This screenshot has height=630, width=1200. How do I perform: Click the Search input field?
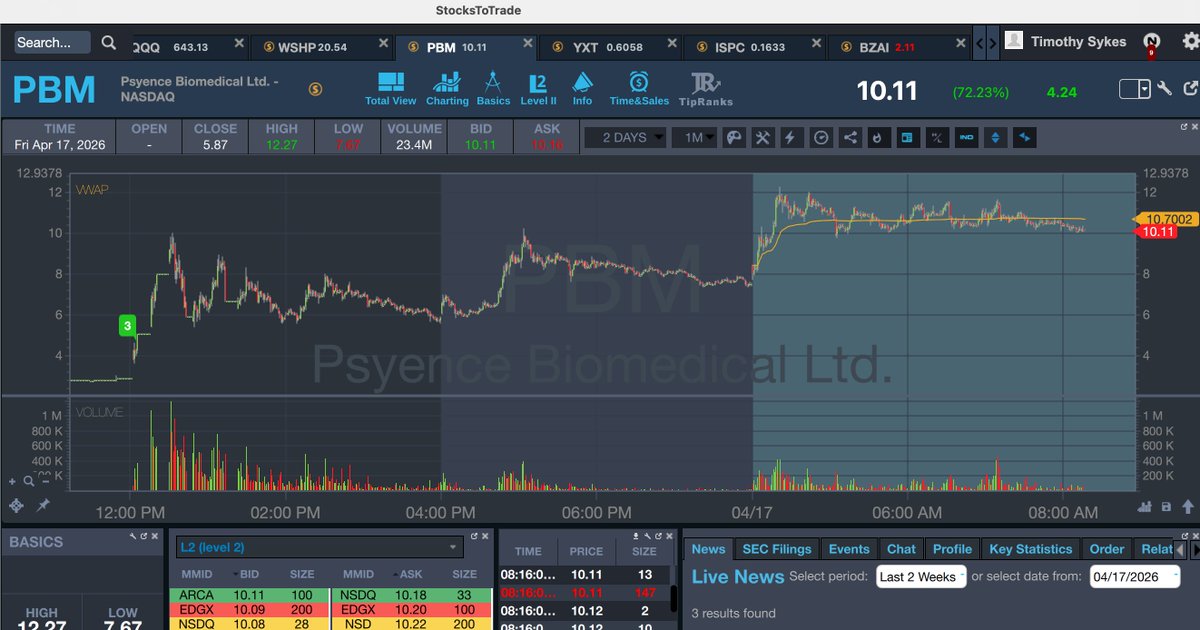[x=50, y=42]
